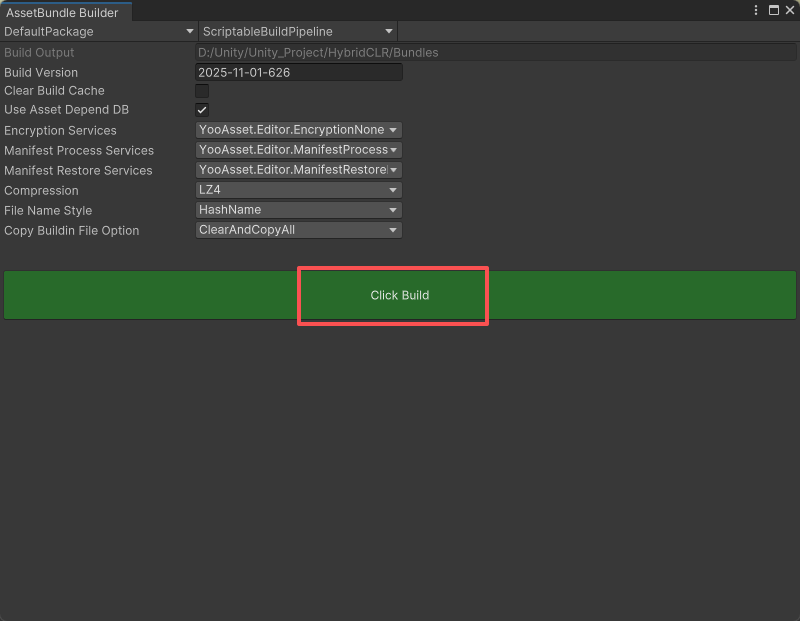Enable the Clear Build Cache checkbox

click(202, 91)
